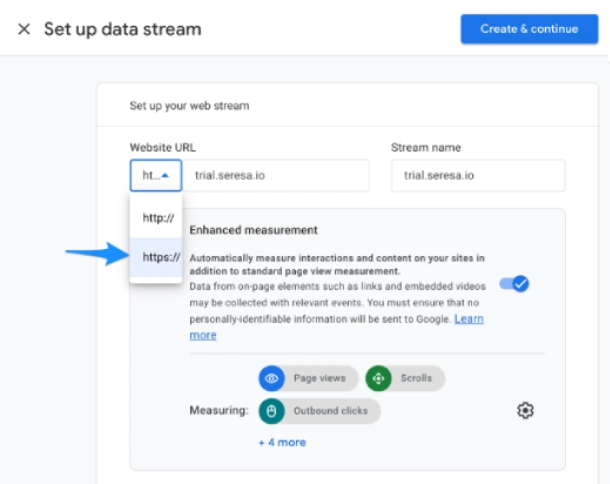The height and width of the screenshot is (484, 610).
Task: Click the Set up data stream title
Action: 123,29
